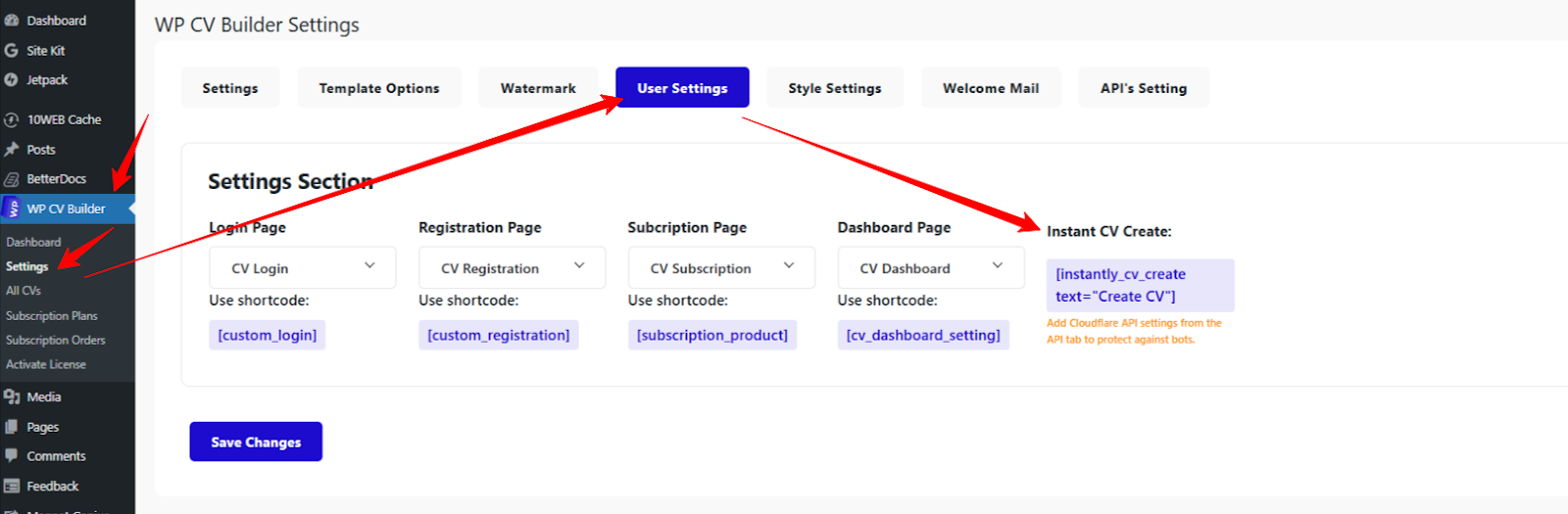Click the Comments bubble icon
Screen dimensions: 1568x514
pos(12,456)
